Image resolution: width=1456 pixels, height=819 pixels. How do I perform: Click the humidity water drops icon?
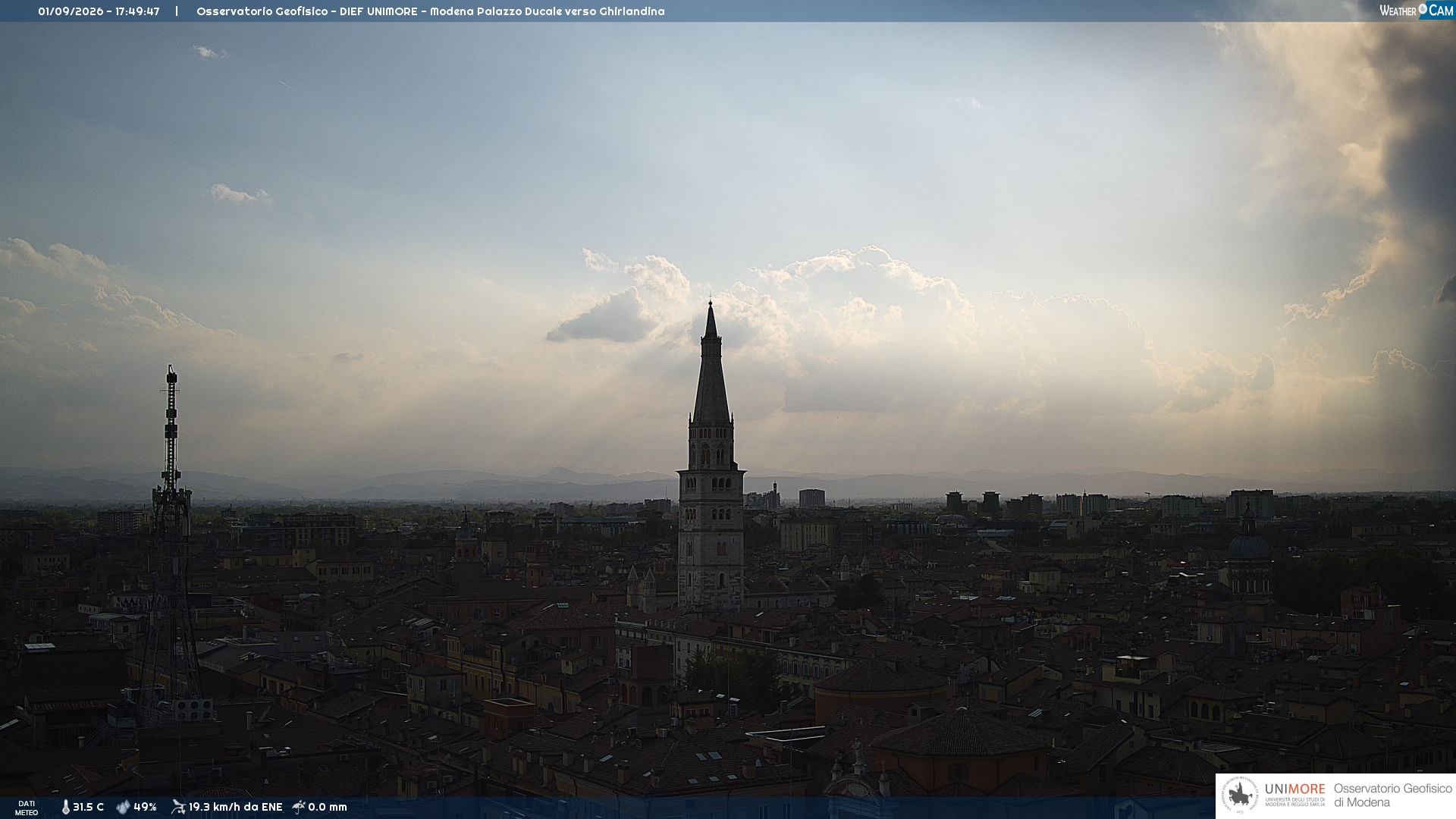(123, 807)
